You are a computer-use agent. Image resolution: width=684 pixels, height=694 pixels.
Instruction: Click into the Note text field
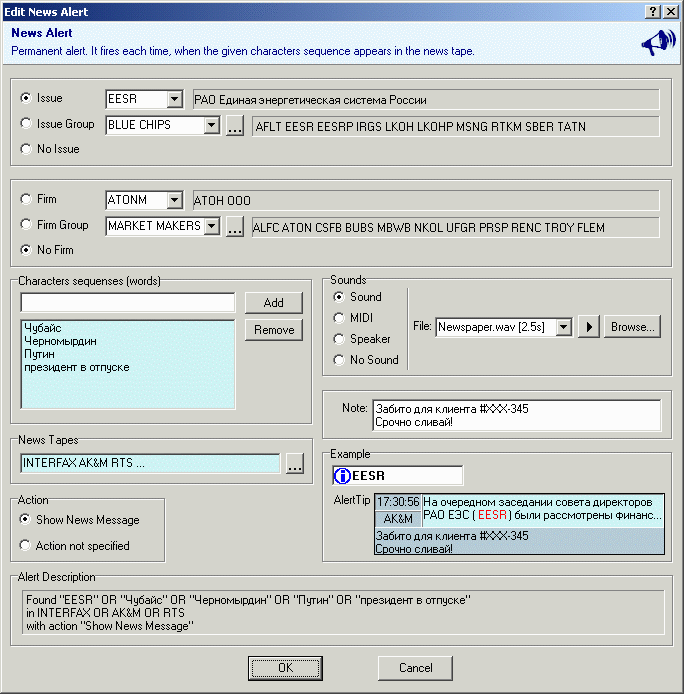[x=517, y=415]
